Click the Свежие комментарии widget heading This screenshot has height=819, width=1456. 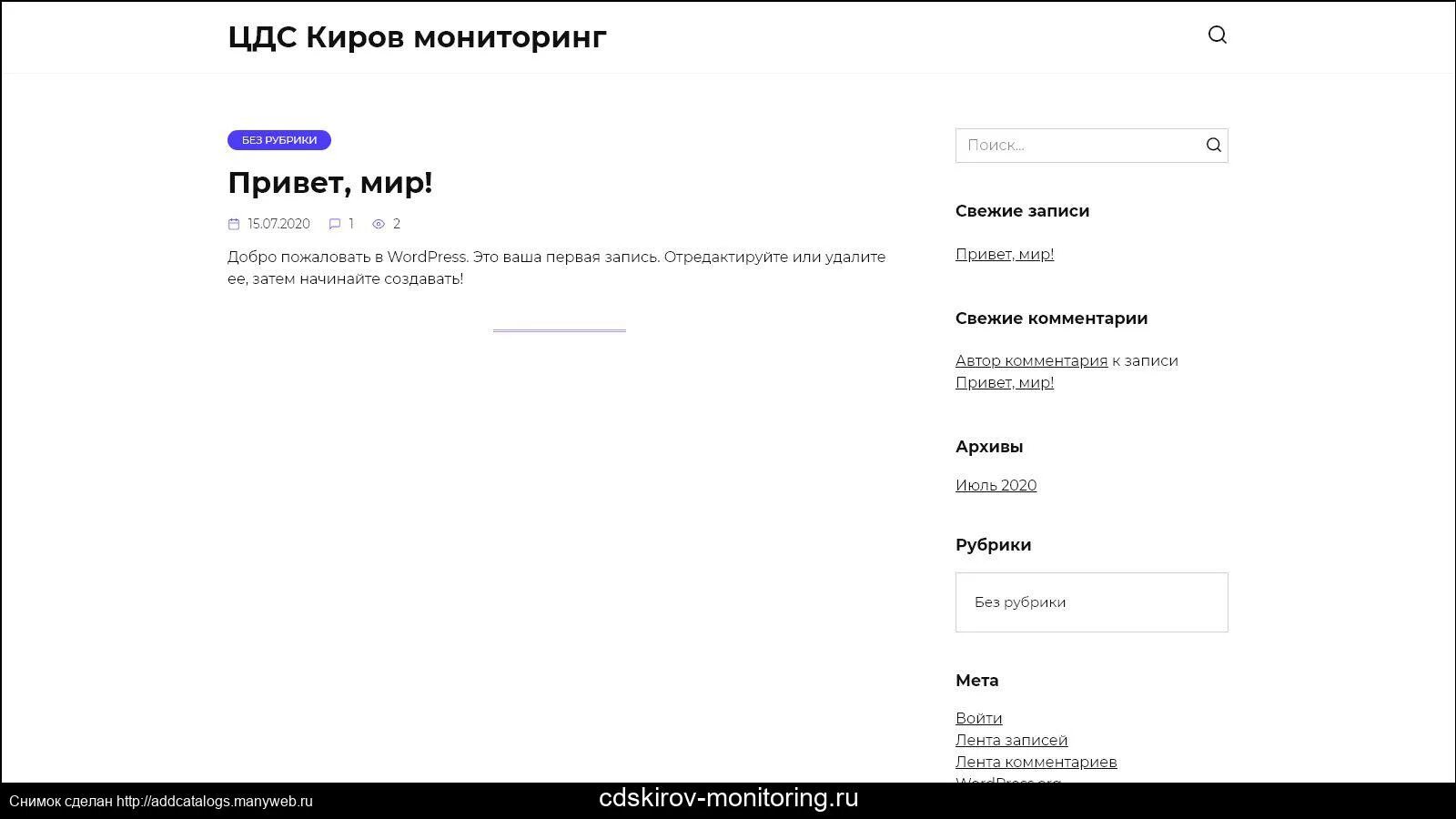click(1051, 318)
